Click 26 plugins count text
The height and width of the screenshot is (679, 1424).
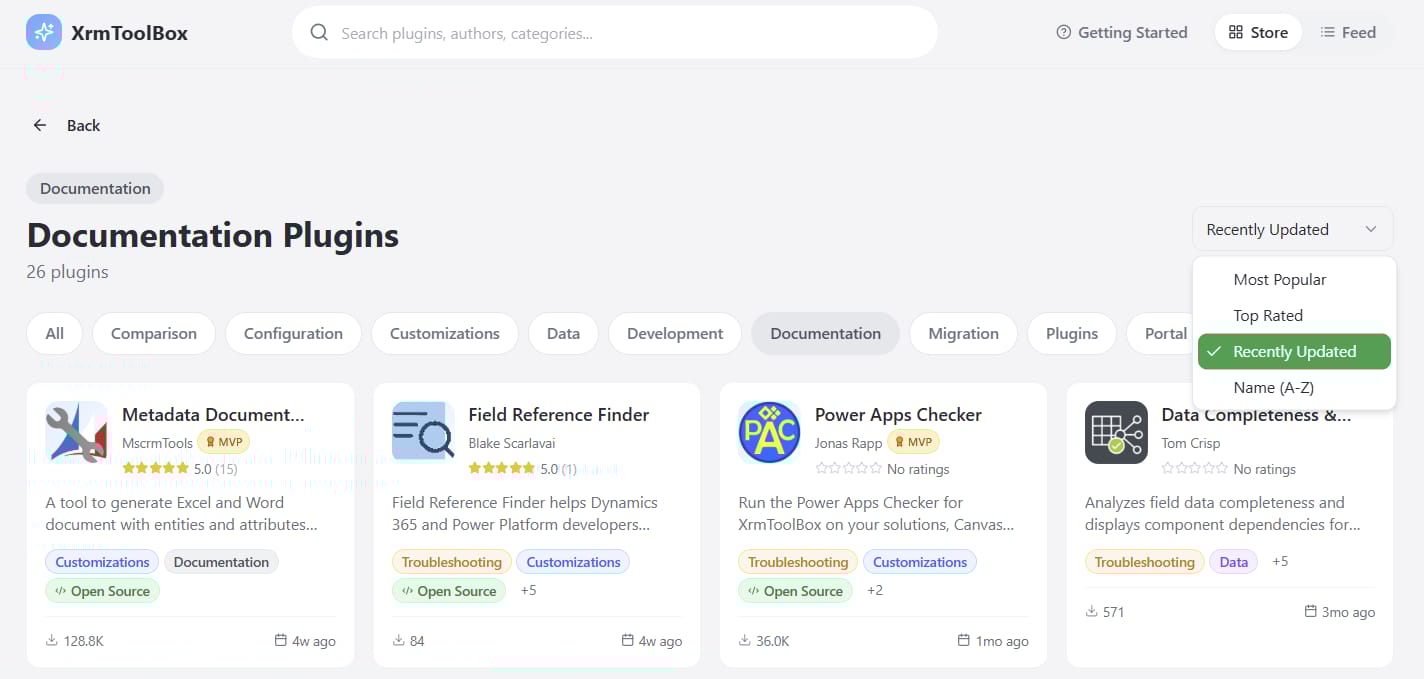[x=67, y=272]
